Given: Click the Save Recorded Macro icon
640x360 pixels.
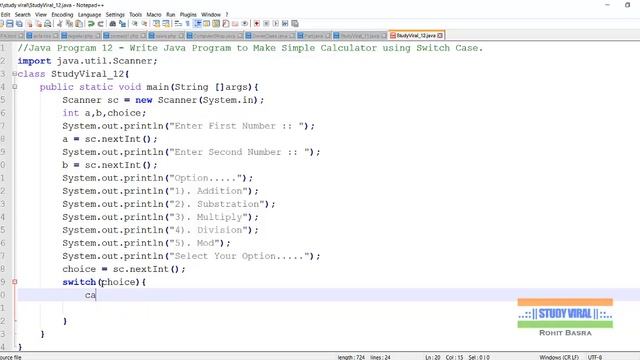Looking at the screenshot, I should 295,24.
